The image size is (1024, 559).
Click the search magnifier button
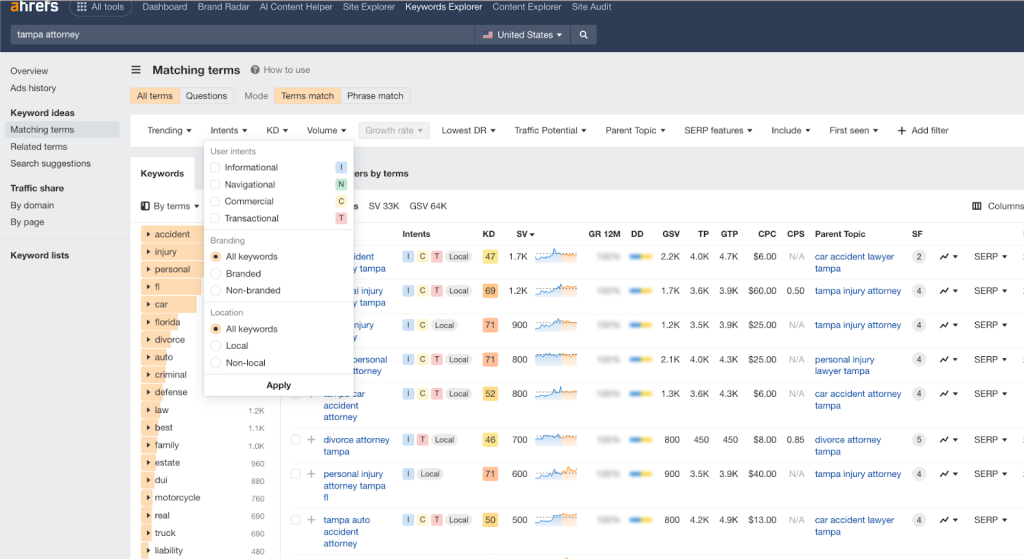click(x=585, y=35)
